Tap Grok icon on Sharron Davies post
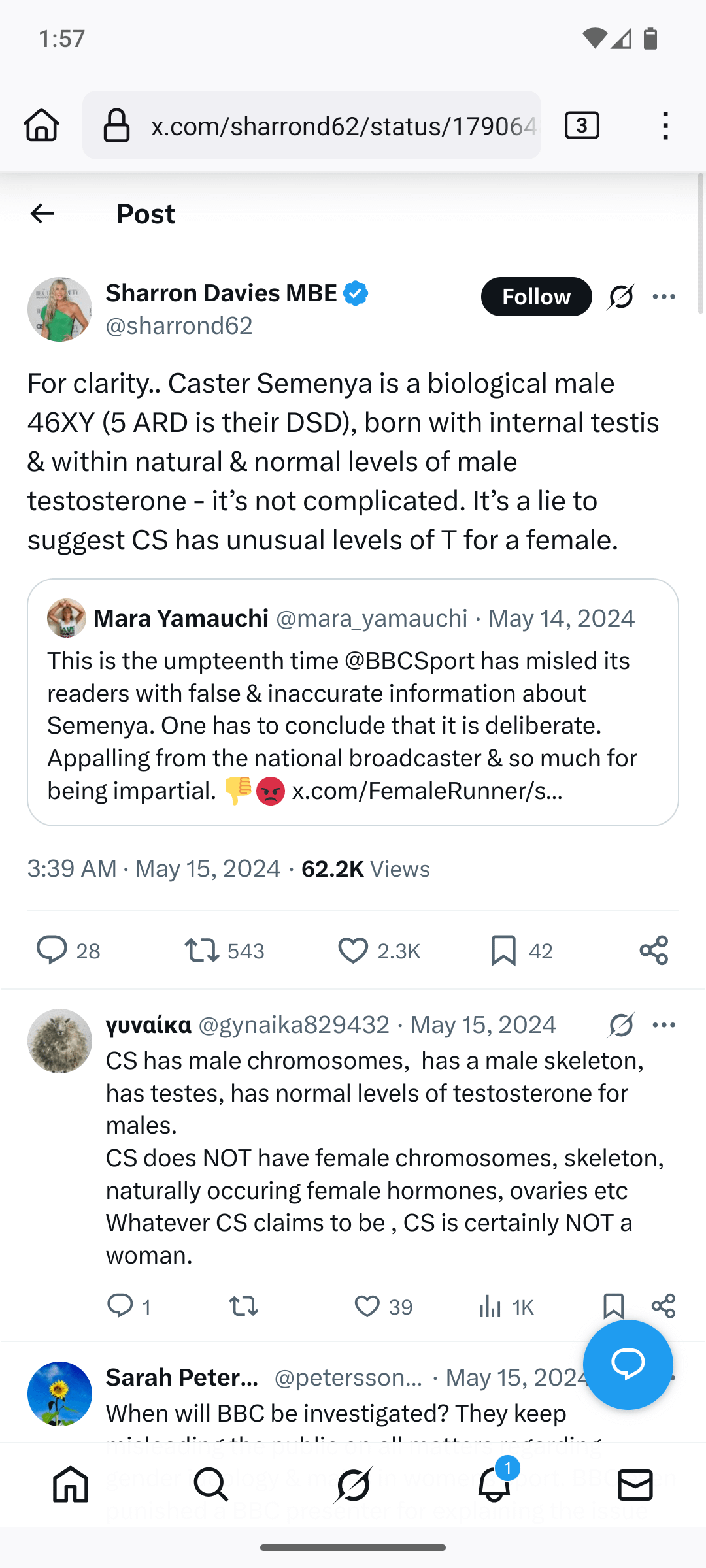The width and height of the screenshot is (706, 1568). point(621,297)
